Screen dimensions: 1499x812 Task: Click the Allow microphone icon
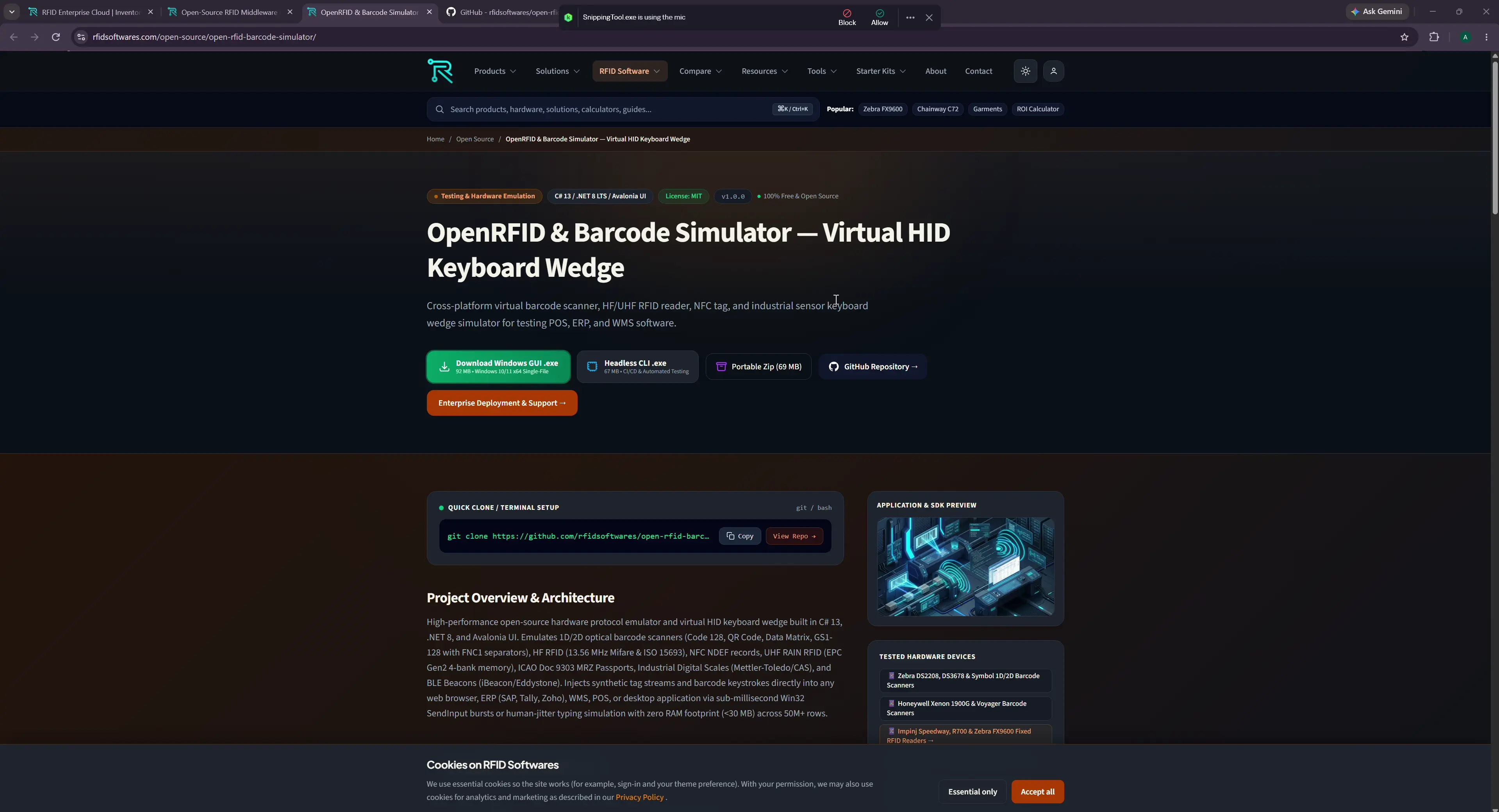879,17
